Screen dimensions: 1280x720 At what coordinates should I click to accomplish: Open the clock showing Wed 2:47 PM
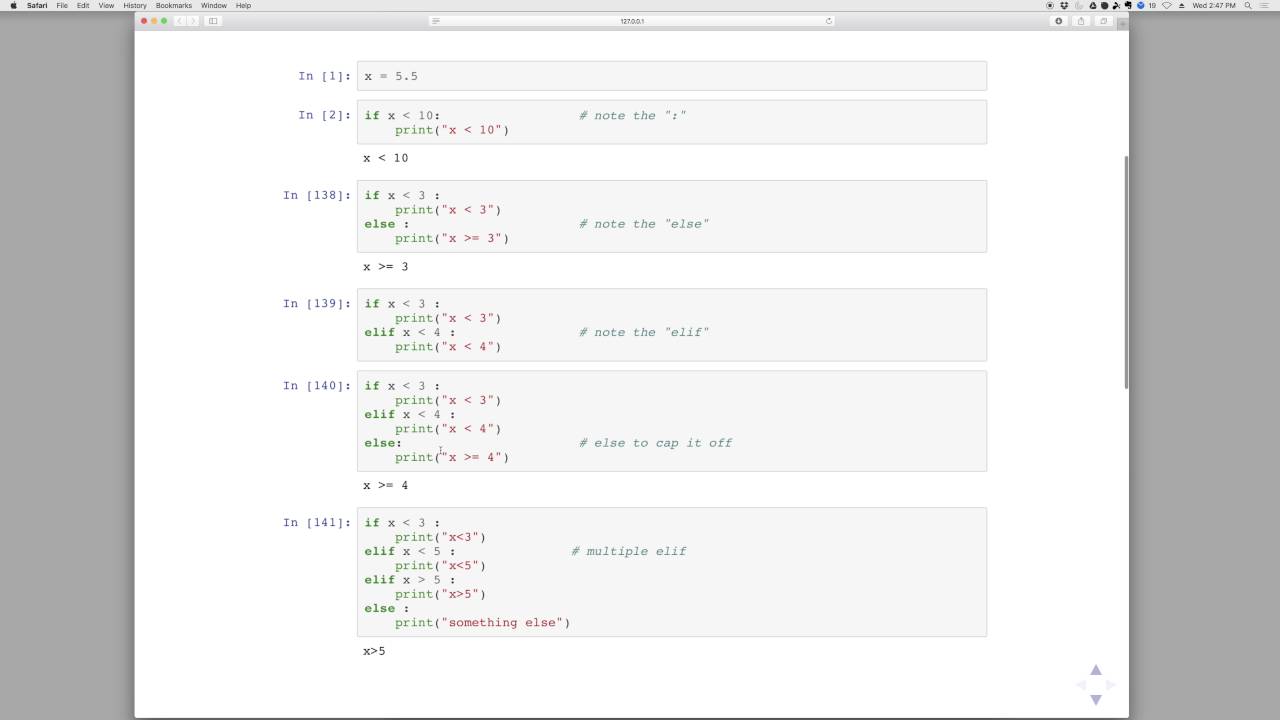pyautogui.click(x=1214, y=5)
